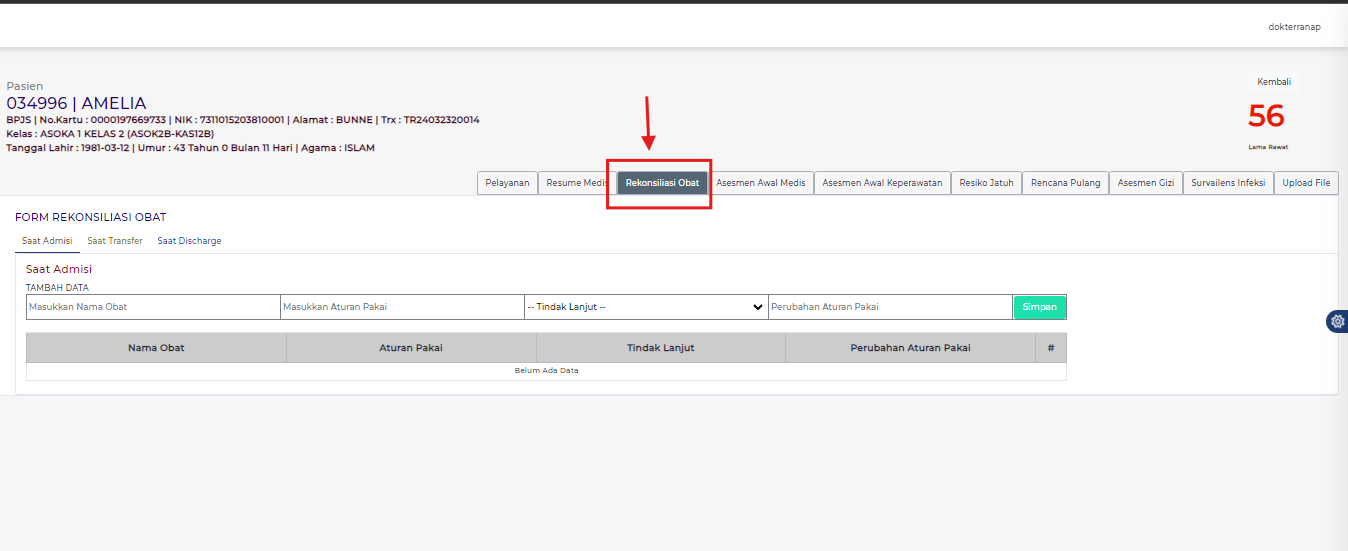Switch to Saat Transfer sub-tab
Screen dimensions: 1348x551
pyautogui.click(x=115, y=241)
